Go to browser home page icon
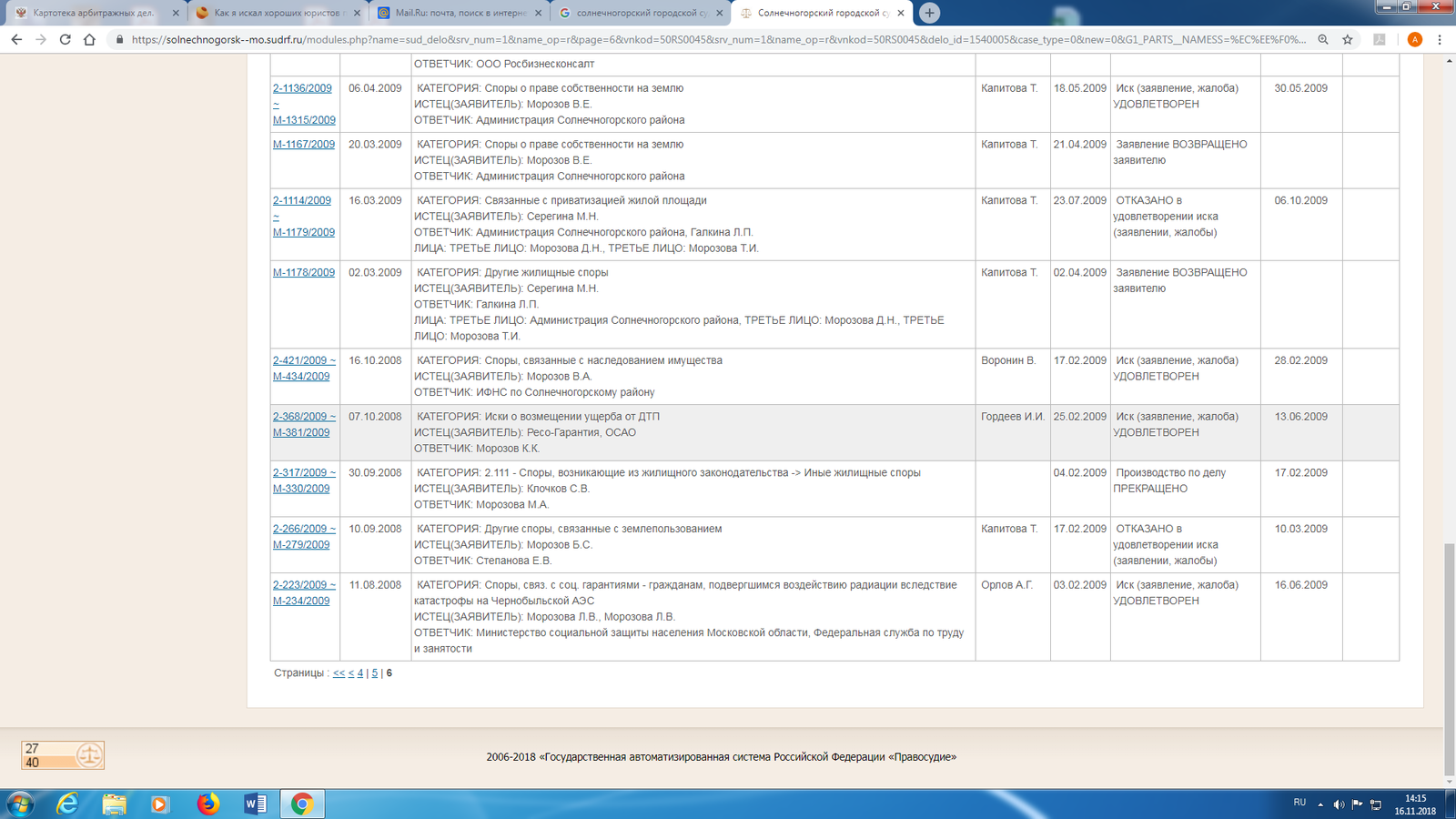This screenshot has height=819, width=1456. (89, 39)
